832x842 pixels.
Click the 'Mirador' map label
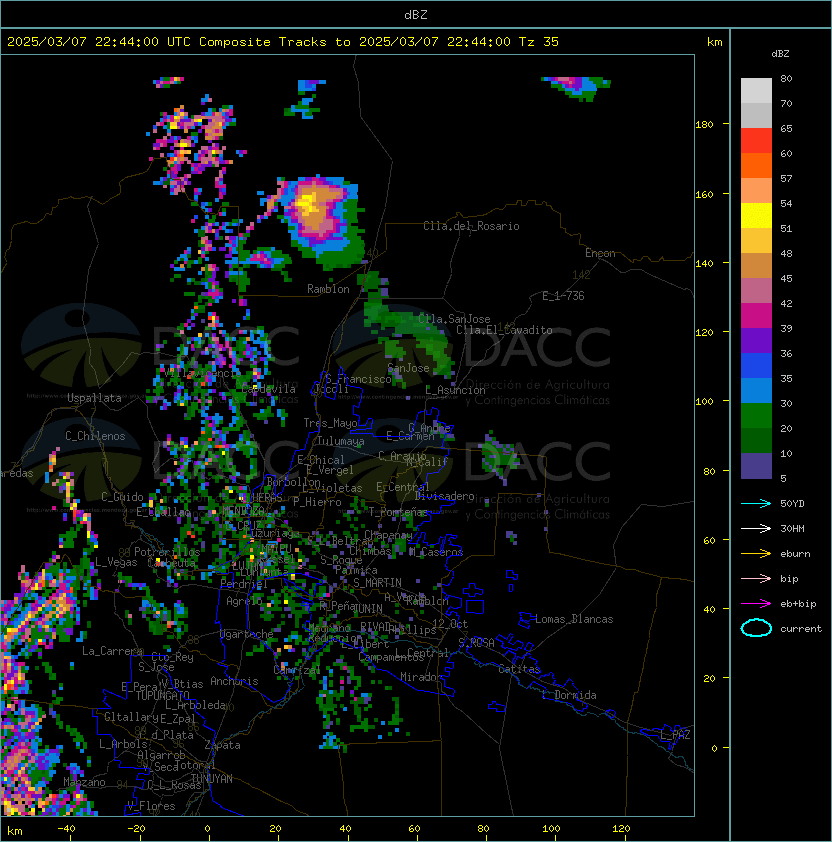(x=422, y=677)
